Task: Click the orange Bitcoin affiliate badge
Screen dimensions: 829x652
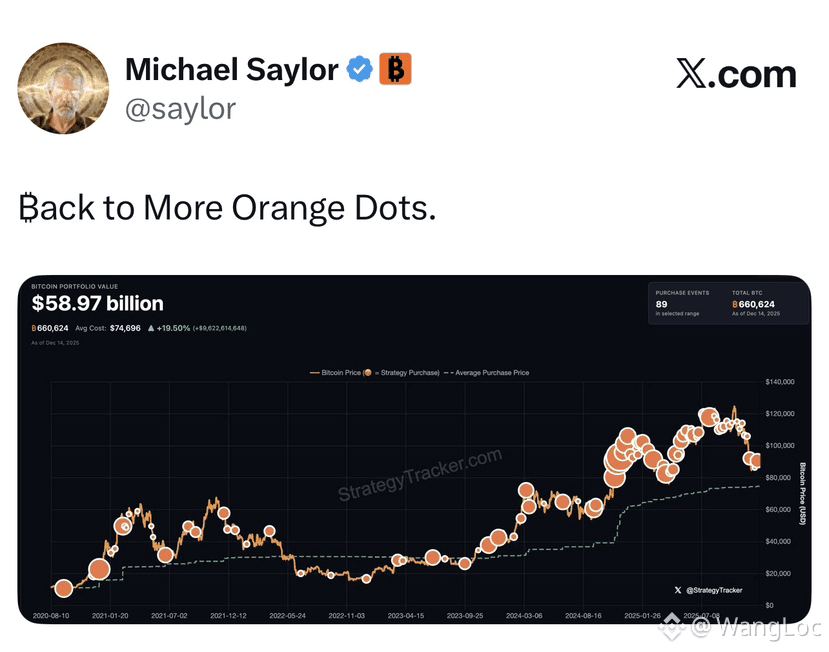Action: pos(395,69)
